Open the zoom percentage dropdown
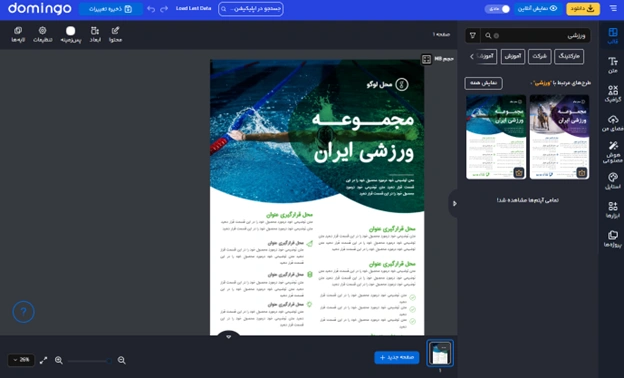This screenshot has height=378, width=624. click(21, 360)
